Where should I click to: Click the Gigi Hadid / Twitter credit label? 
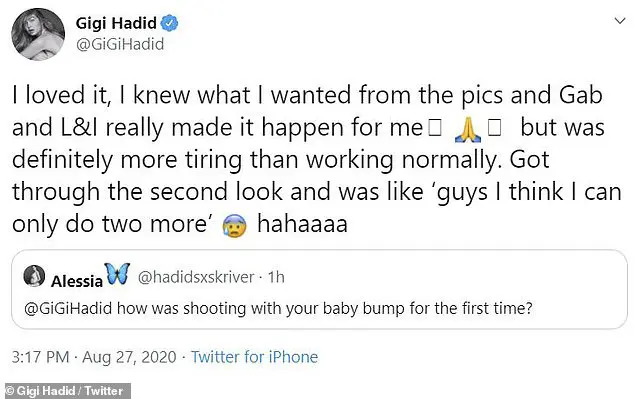point(65,391)
